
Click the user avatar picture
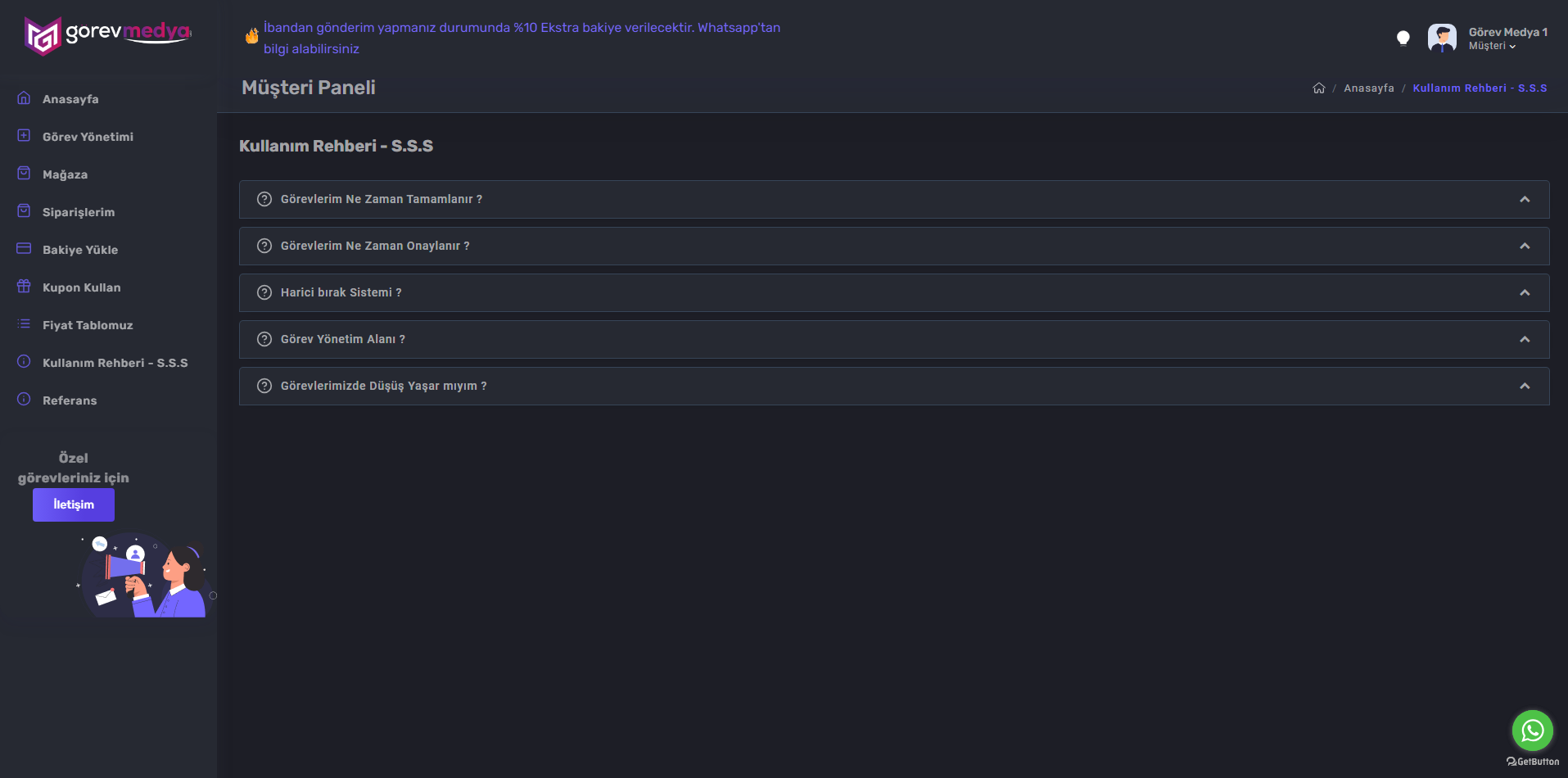(1442, 38)
